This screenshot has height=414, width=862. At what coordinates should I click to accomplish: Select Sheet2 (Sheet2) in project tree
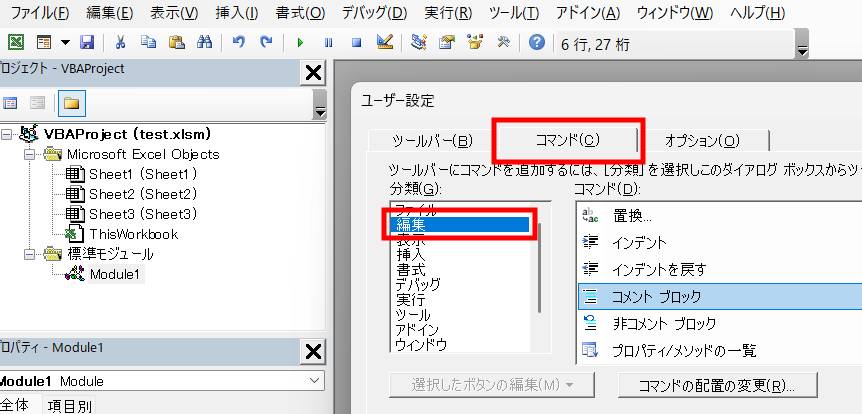[143, 194]
